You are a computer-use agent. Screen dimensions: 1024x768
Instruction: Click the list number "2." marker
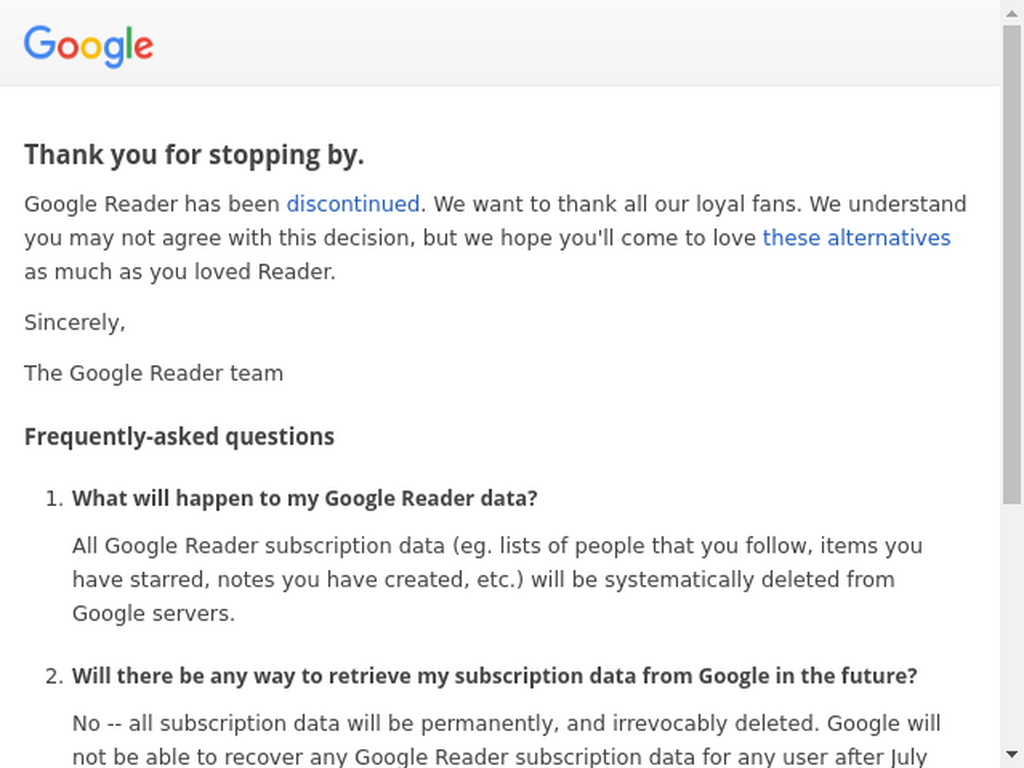(55, 677)
